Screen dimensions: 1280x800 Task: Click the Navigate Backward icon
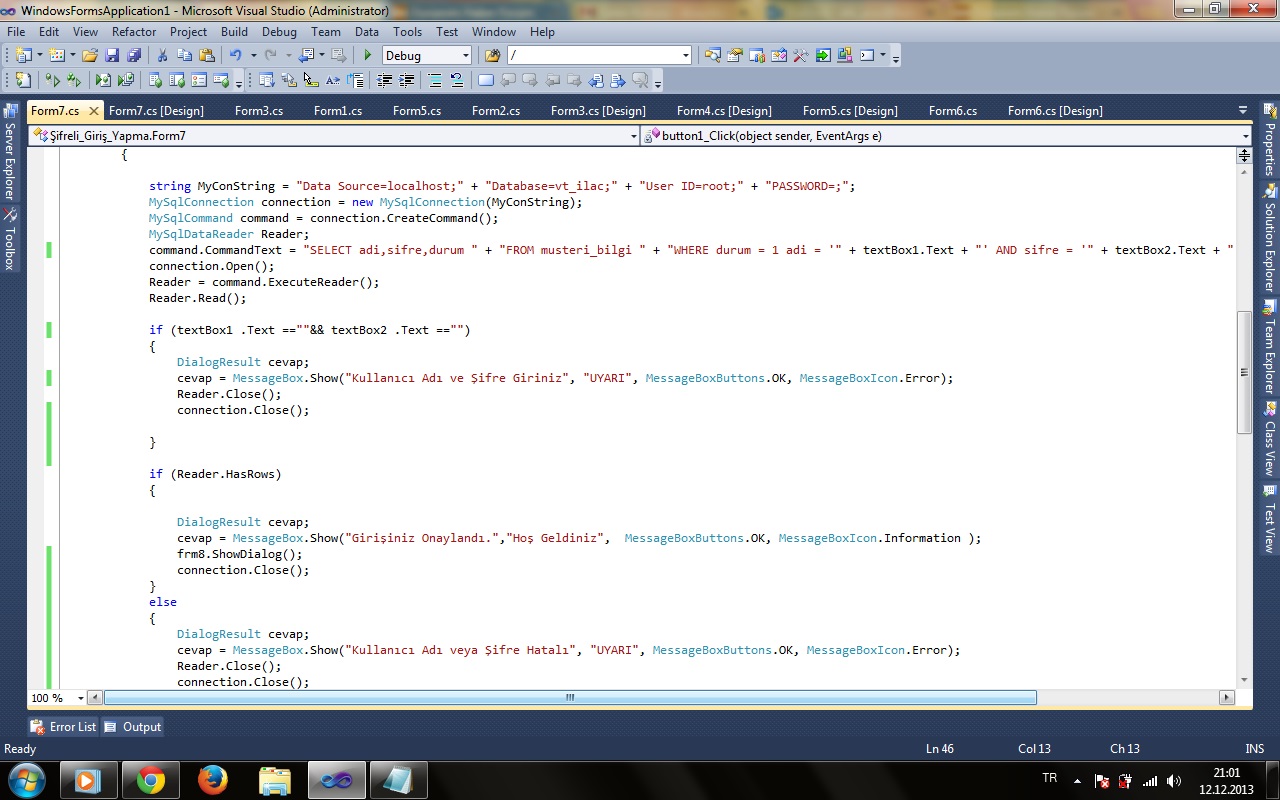(x=306, y=56)
